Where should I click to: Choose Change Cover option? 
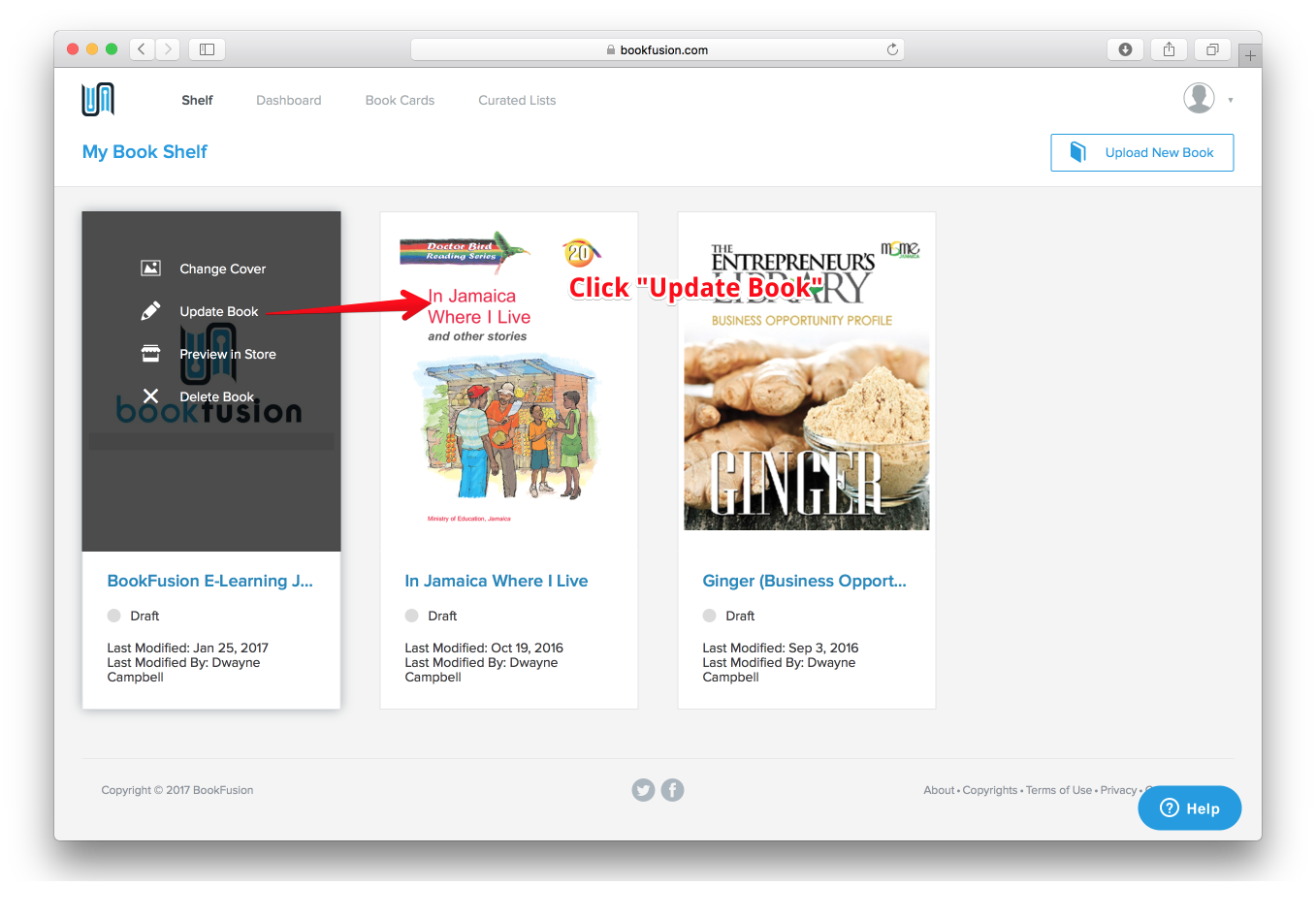(x=222, y=269)
